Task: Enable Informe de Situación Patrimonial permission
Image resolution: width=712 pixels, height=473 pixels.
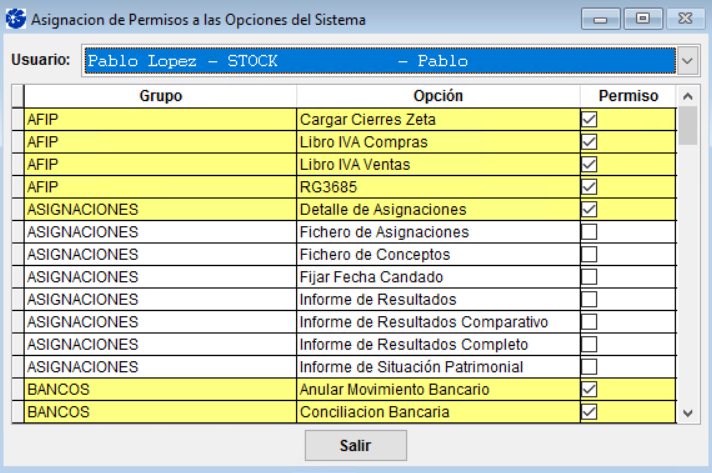Action: click(589, 367)
